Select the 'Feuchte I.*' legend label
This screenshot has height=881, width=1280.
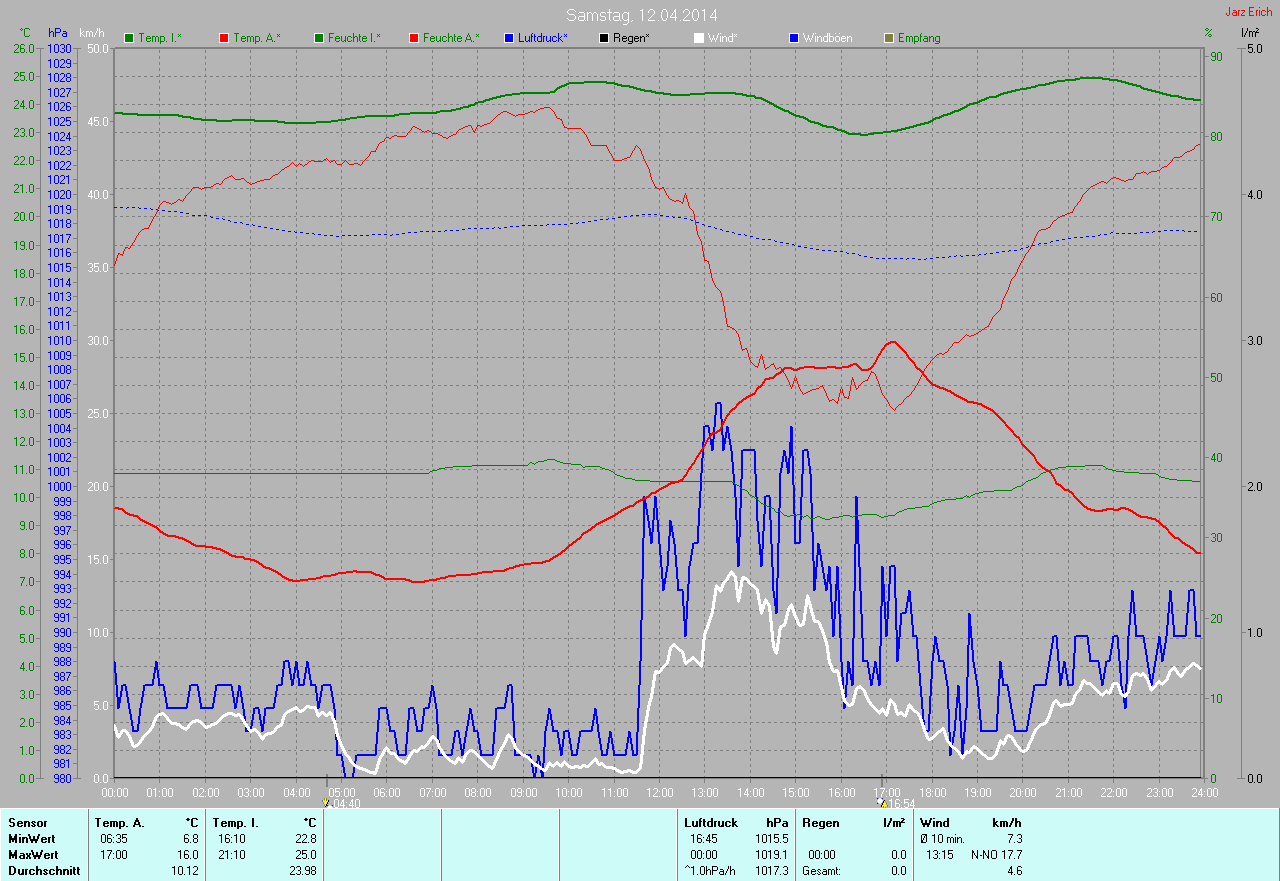coord(355,38)
